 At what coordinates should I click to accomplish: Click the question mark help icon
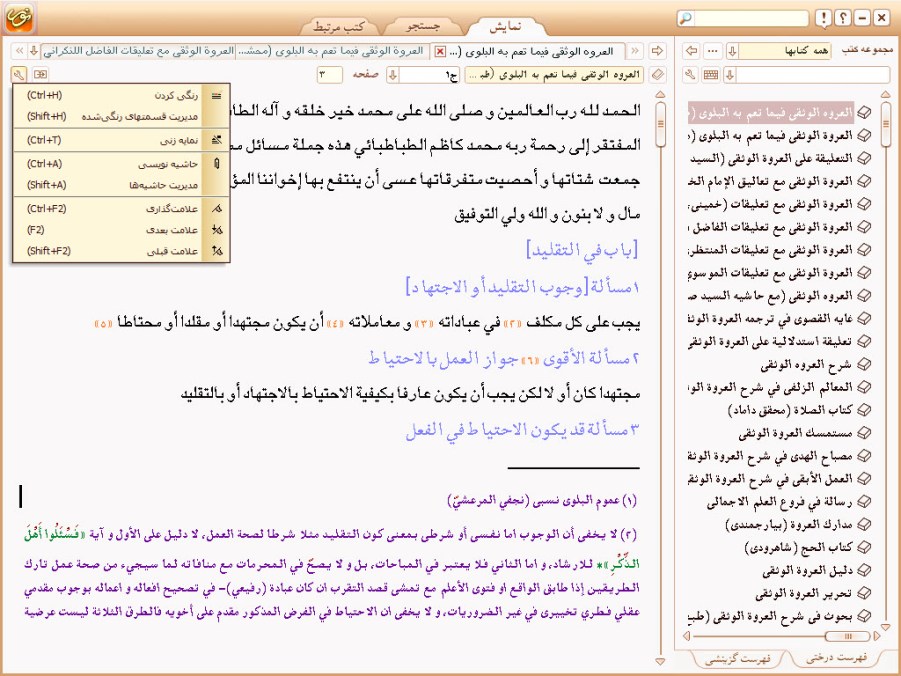tap(842, 18)
